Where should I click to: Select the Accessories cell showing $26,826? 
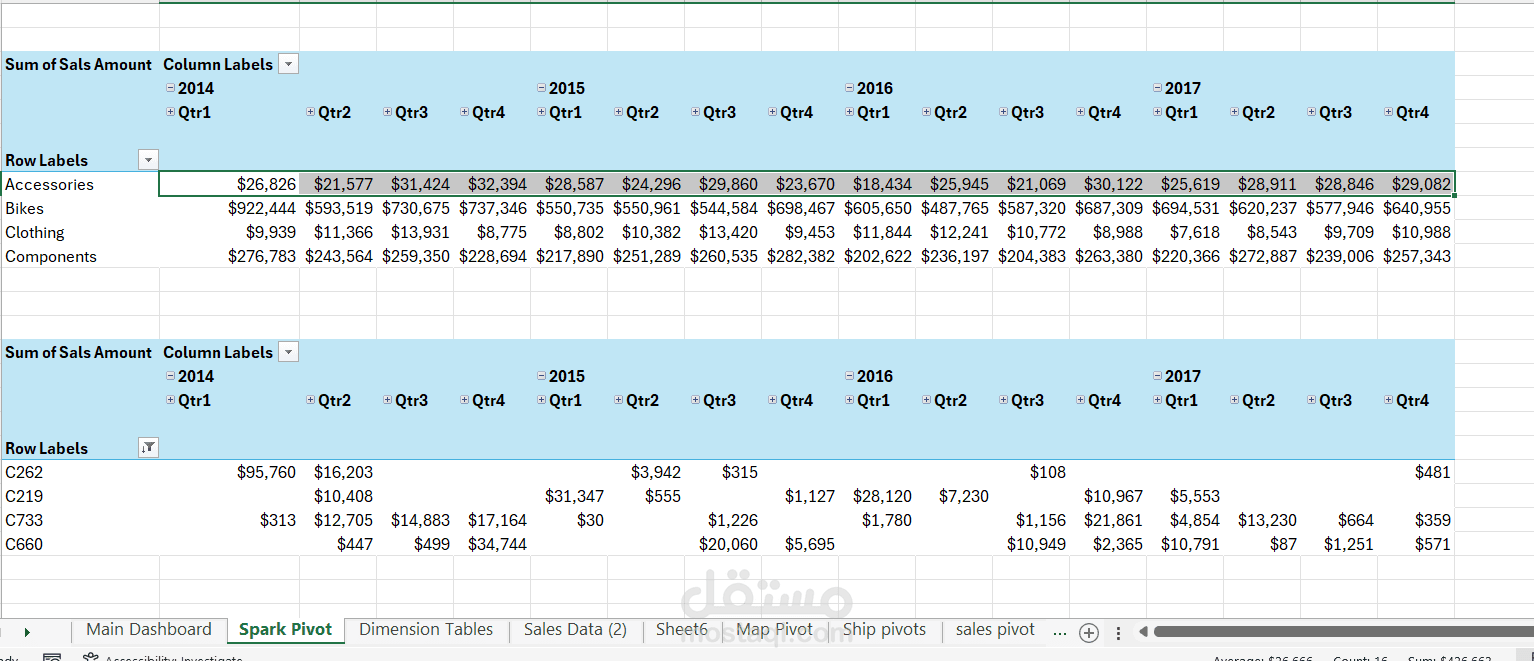coord(229,184)
